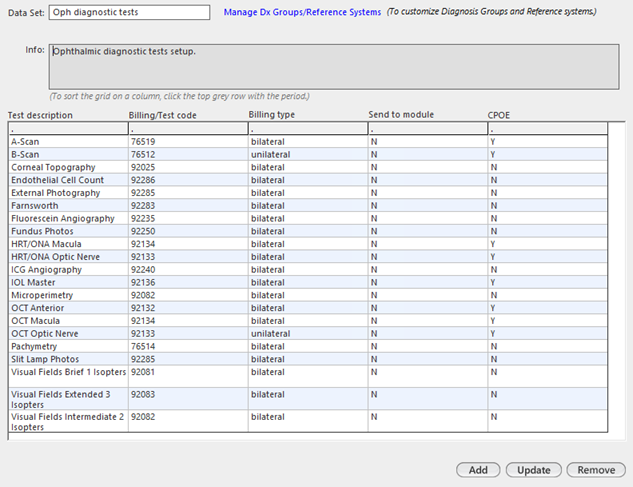Select Corneal Topography row
Screen dimensions: 633x487
coord(308,167)
